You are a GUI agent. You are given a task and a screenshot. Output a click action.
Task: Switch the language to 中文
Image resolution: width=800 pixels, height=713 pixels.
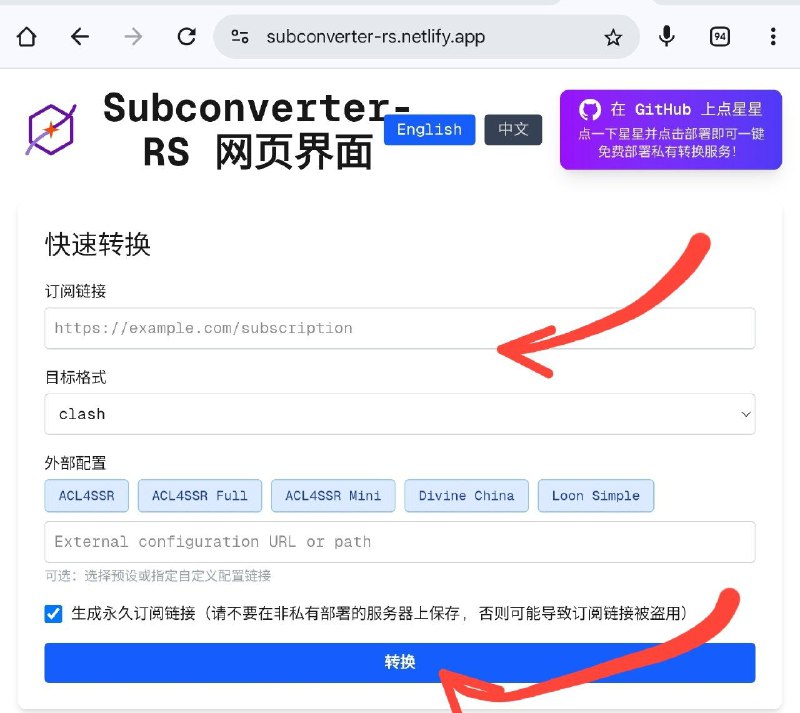point(513,130)
